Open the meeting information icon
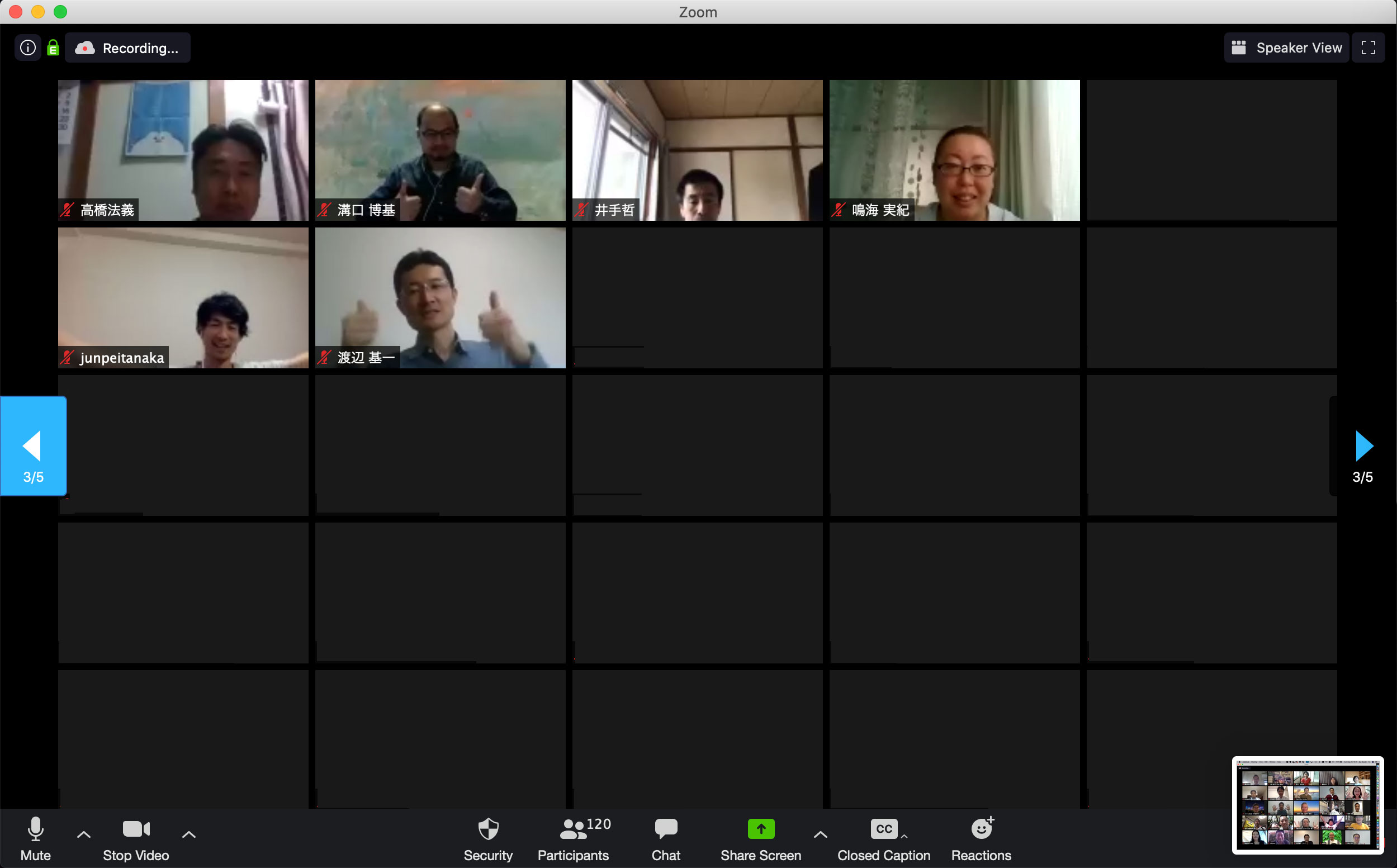 click(x=27, y=48)
